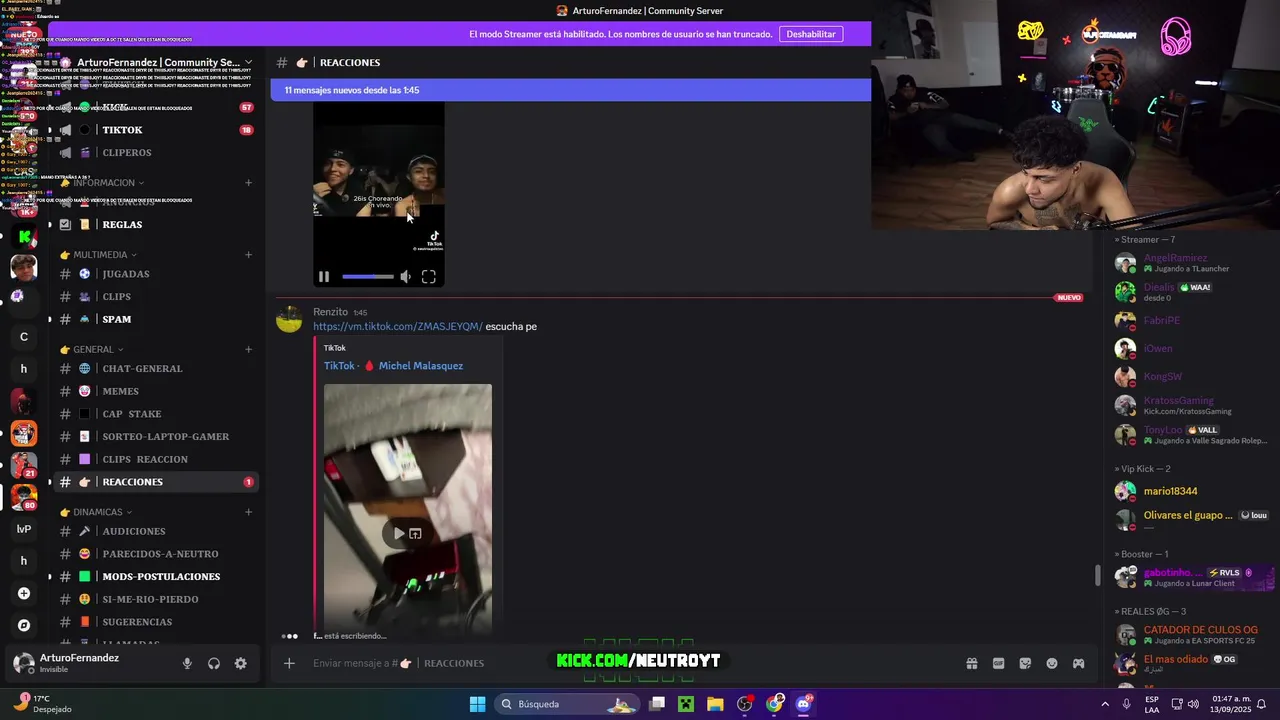1280x720 pixels.
Task: Open the TIKTOK channel
Action: (x=156, y=130)
